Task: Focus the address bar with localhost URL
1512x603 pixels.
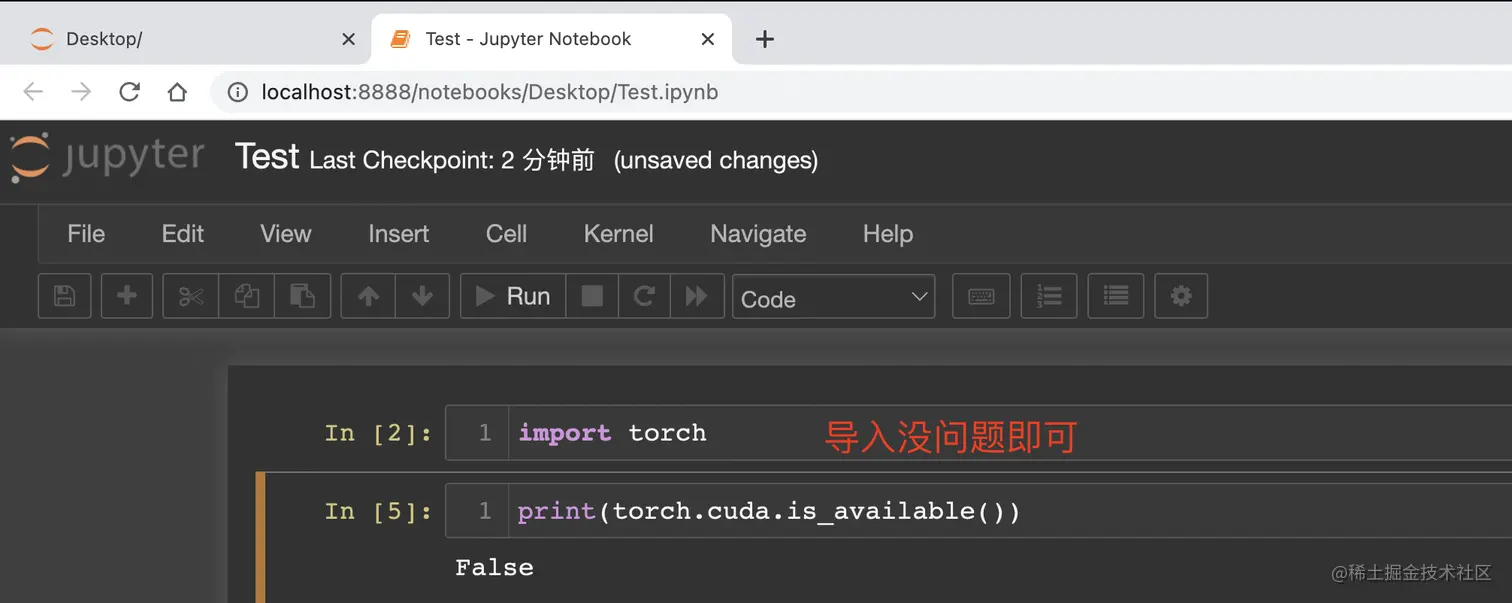Action: pos(860,92)
